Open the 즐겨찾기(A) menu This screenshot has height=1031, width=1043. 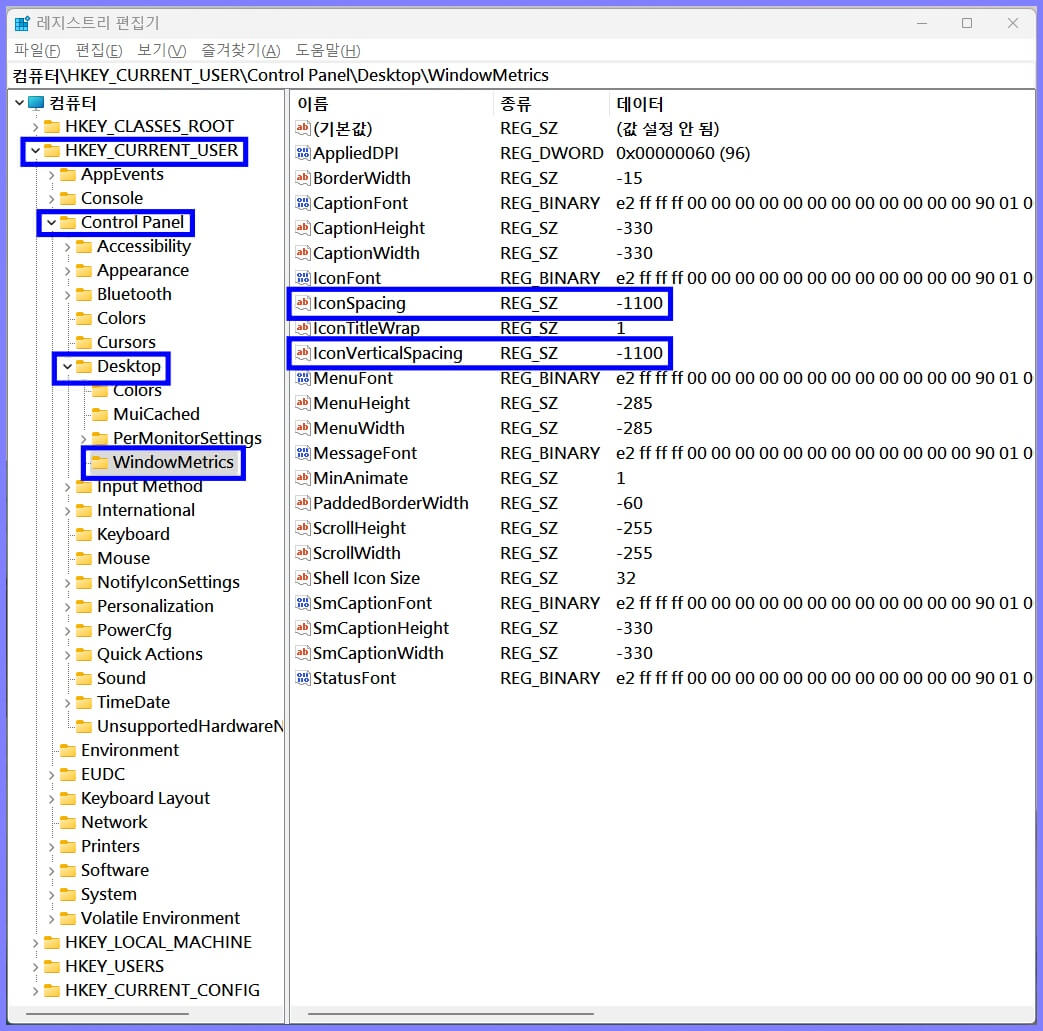coord(241,51)
